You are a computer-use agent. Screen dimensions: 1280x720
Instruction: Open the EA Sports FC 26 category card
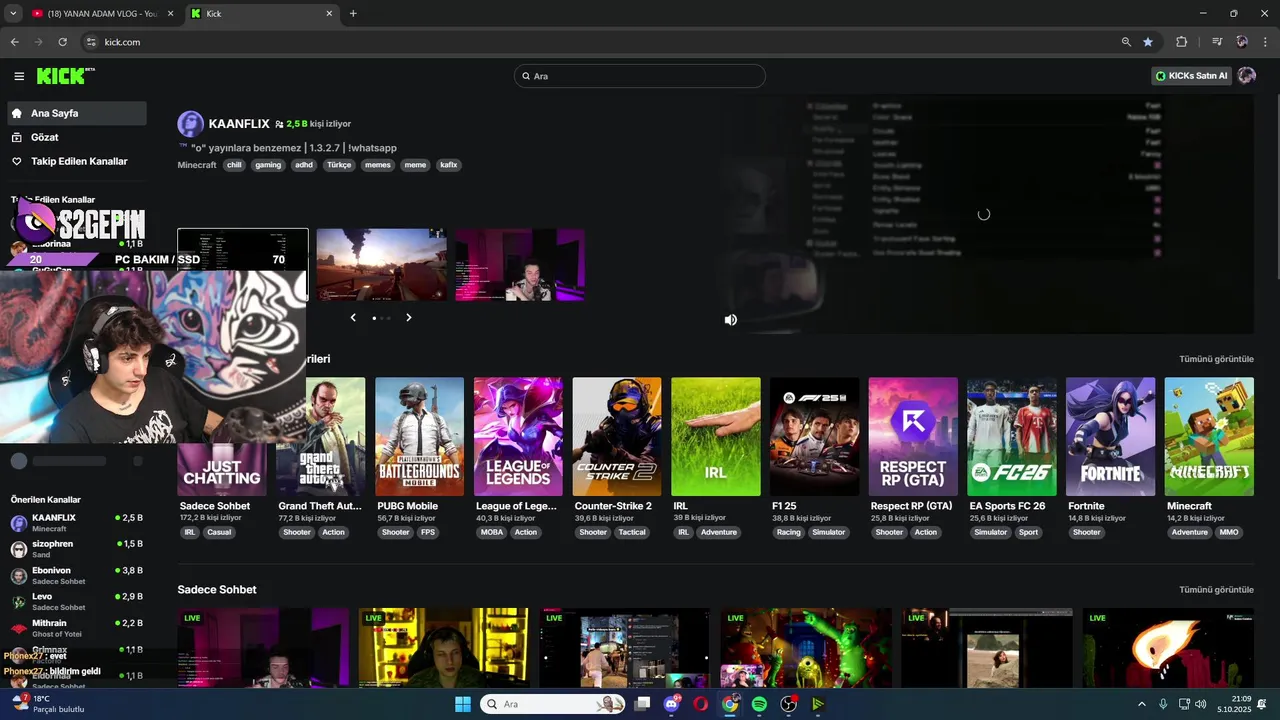[x=1012, y=436]
